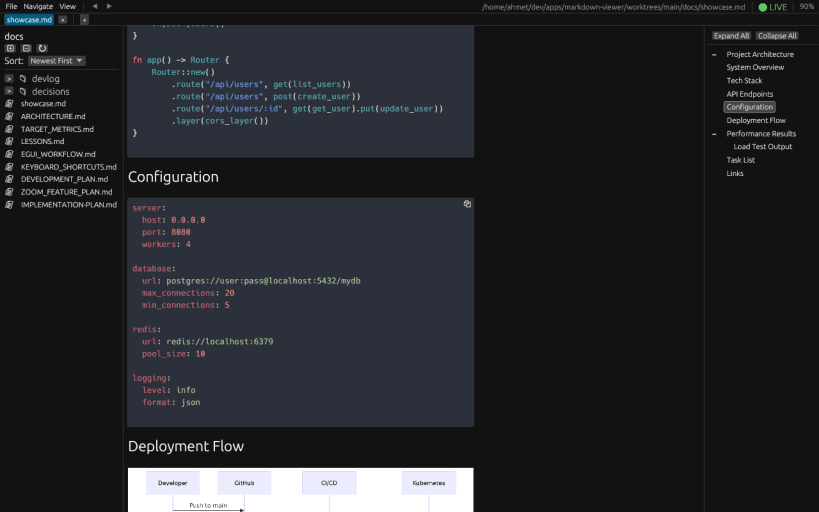819x512 pixels.
Task: Open ARCHITECTURE.md from the file list
Action: tap(53, 116)
